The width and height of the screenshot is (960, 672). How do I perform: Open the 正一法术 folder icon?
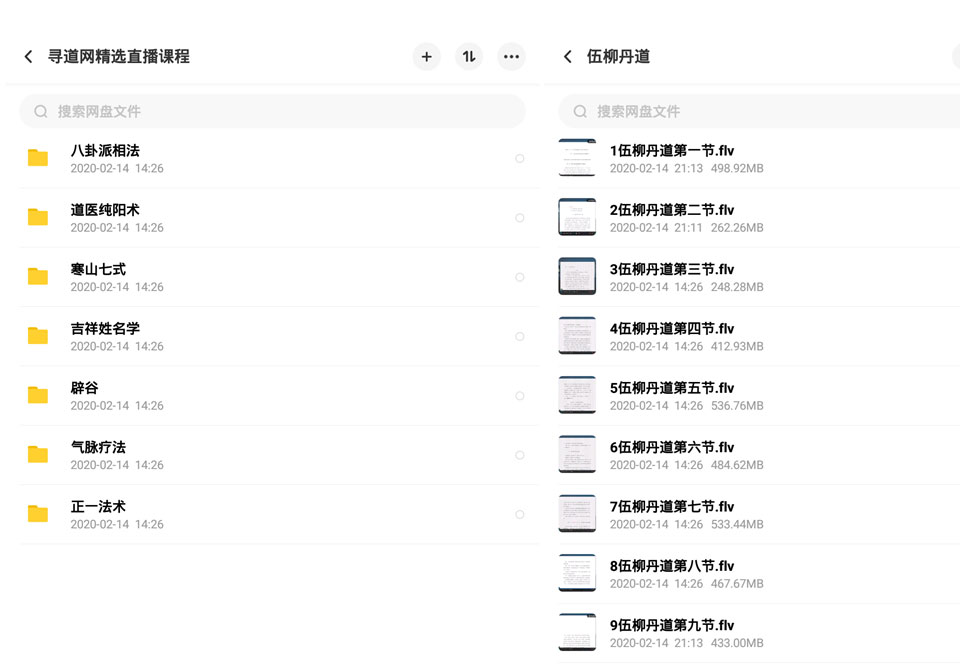[x=38, y=514]
